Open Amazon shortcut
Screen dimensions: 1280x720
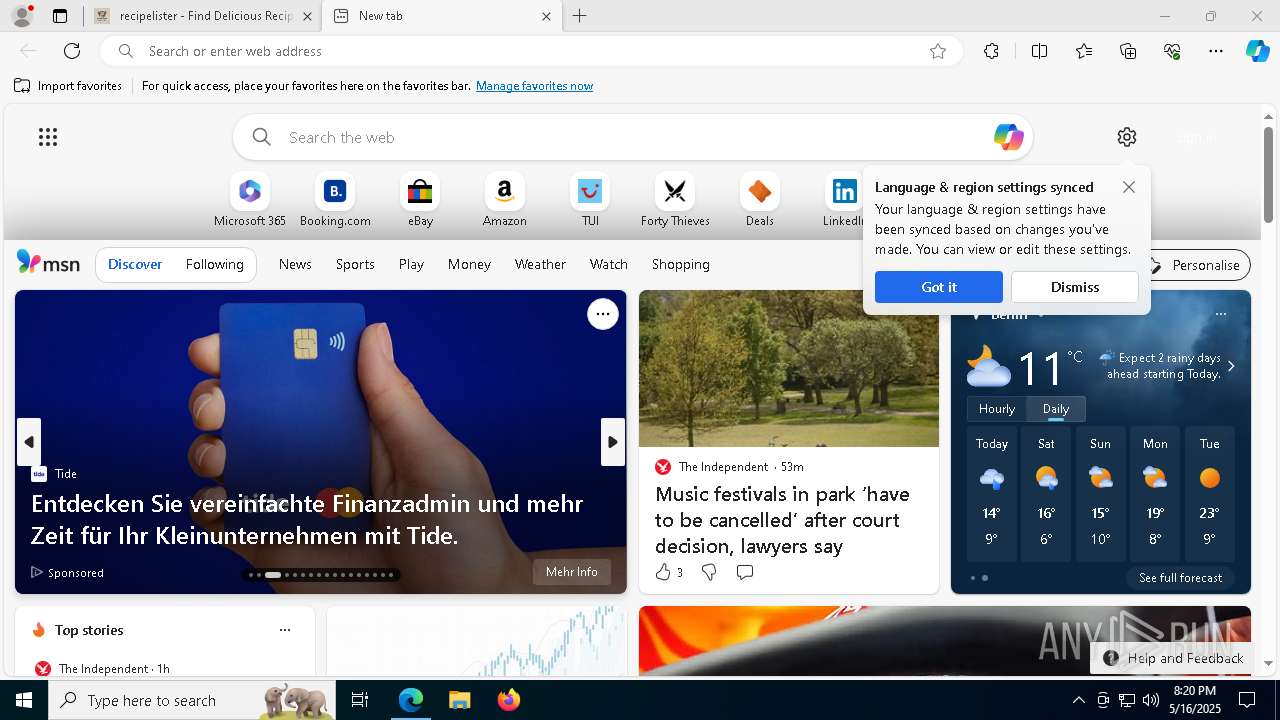pyautogui.click(x=504, y=200)
